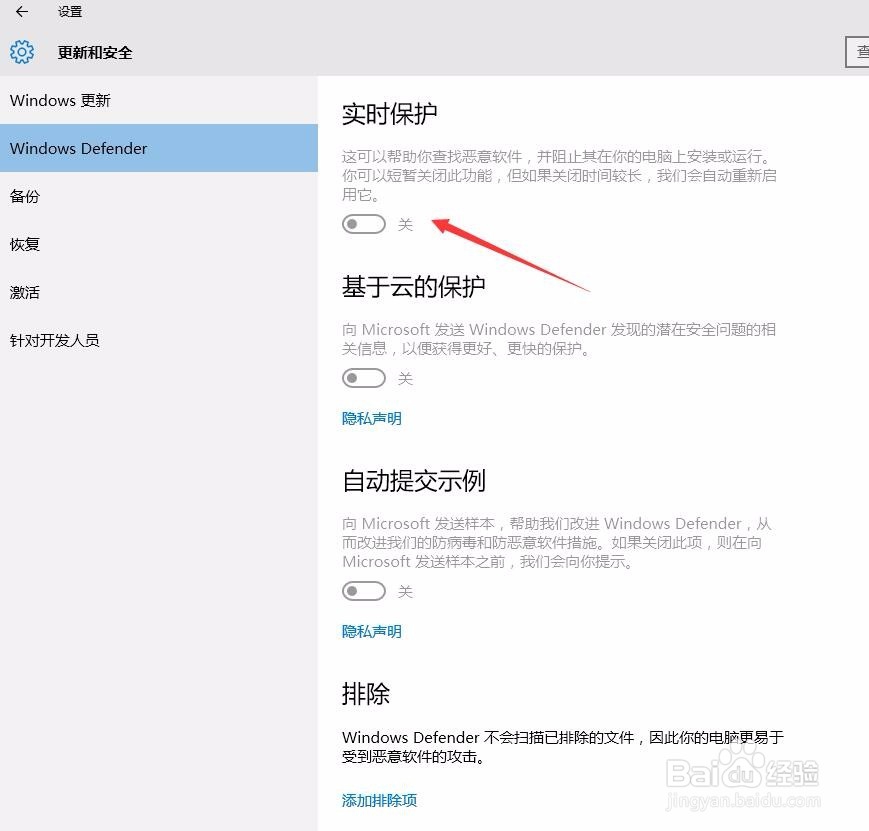869x831 pixels.
Task: Click the 添加排除项 link
Action: 379,800
